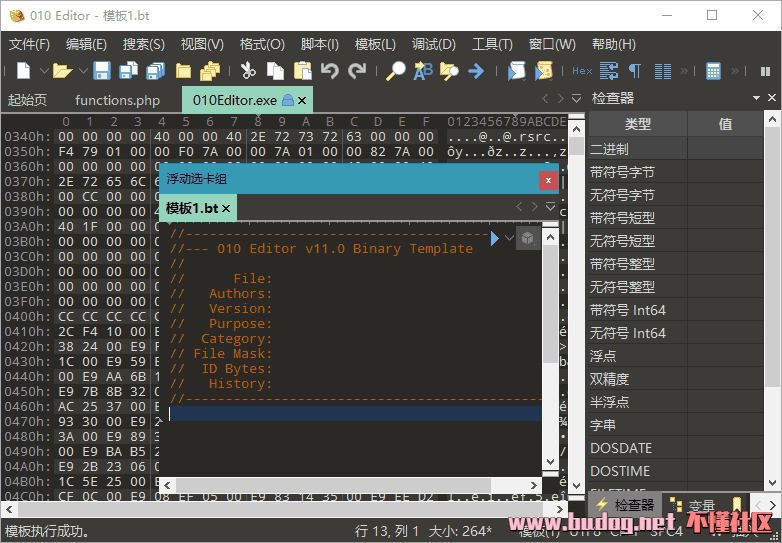Image resolution: width=782 pixels, height=543 pixels.
Task: Click Find in Files folder-magnifier icon
Action: click(x=449, y=71)
